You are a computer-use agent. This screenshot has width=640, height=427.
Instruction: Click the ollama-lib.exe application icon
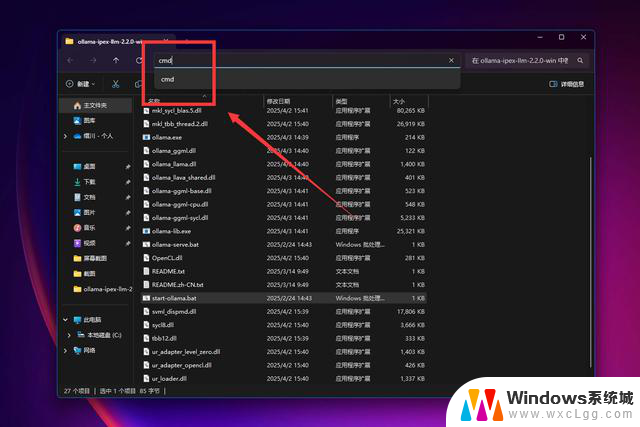[146, 231]
